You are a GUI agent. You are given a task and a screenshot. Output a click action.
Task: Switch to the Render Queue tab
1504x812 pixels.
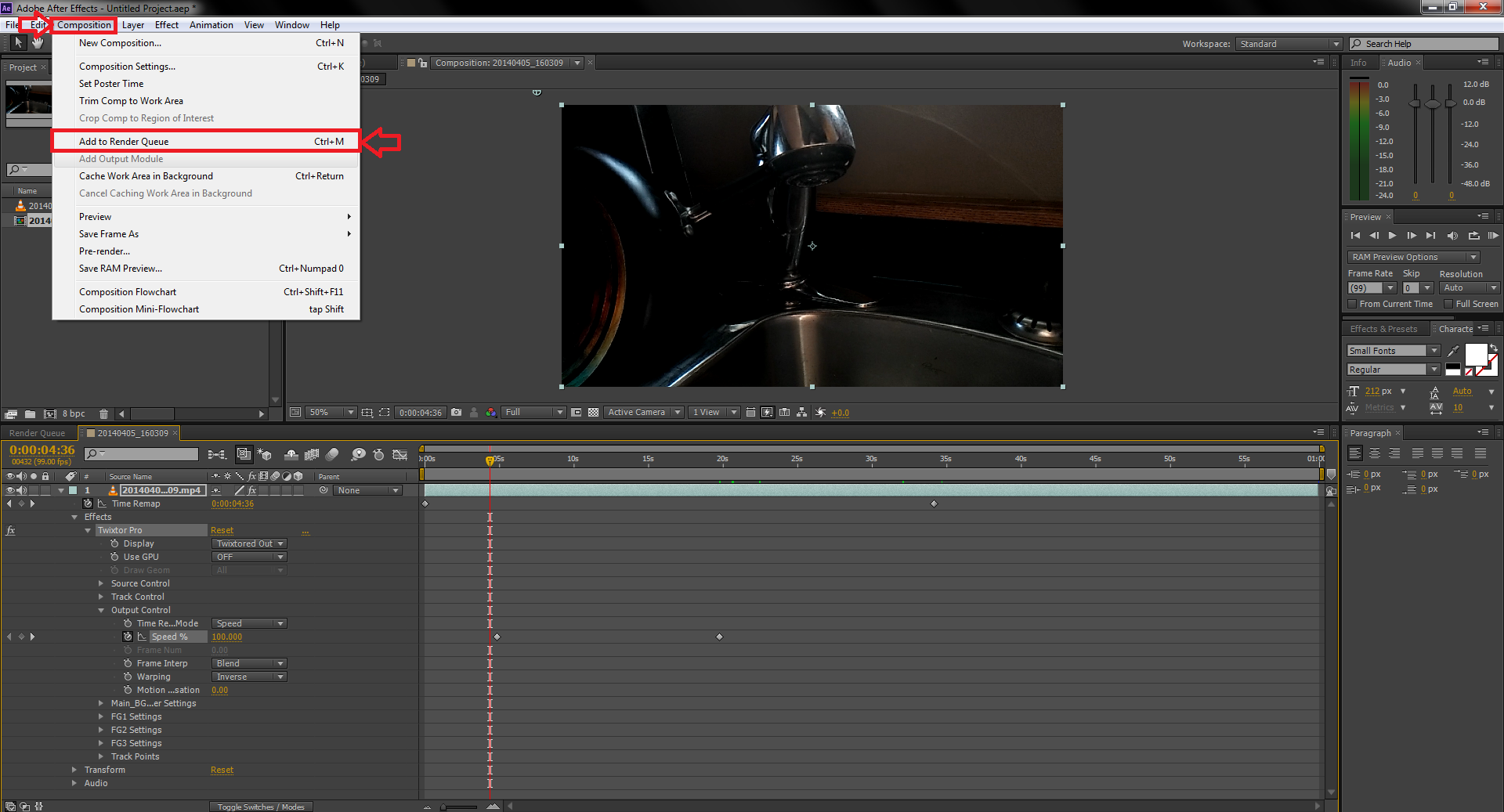38,433
